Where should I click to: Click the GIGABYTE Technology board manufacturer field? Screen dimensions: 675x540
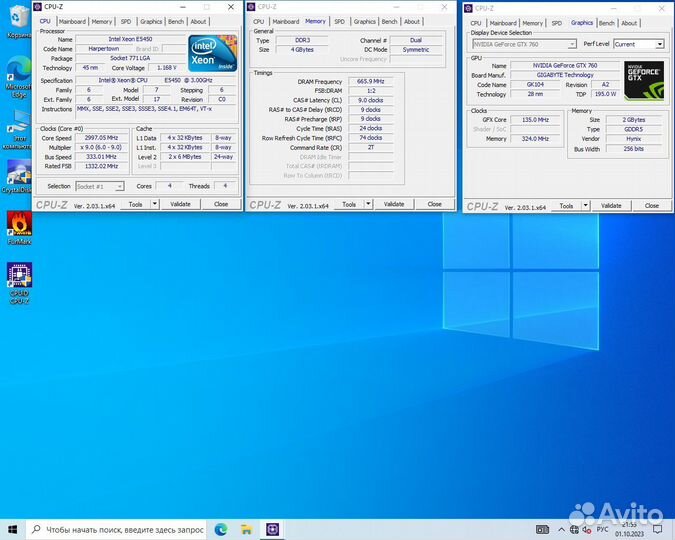[x=565, y=75]
